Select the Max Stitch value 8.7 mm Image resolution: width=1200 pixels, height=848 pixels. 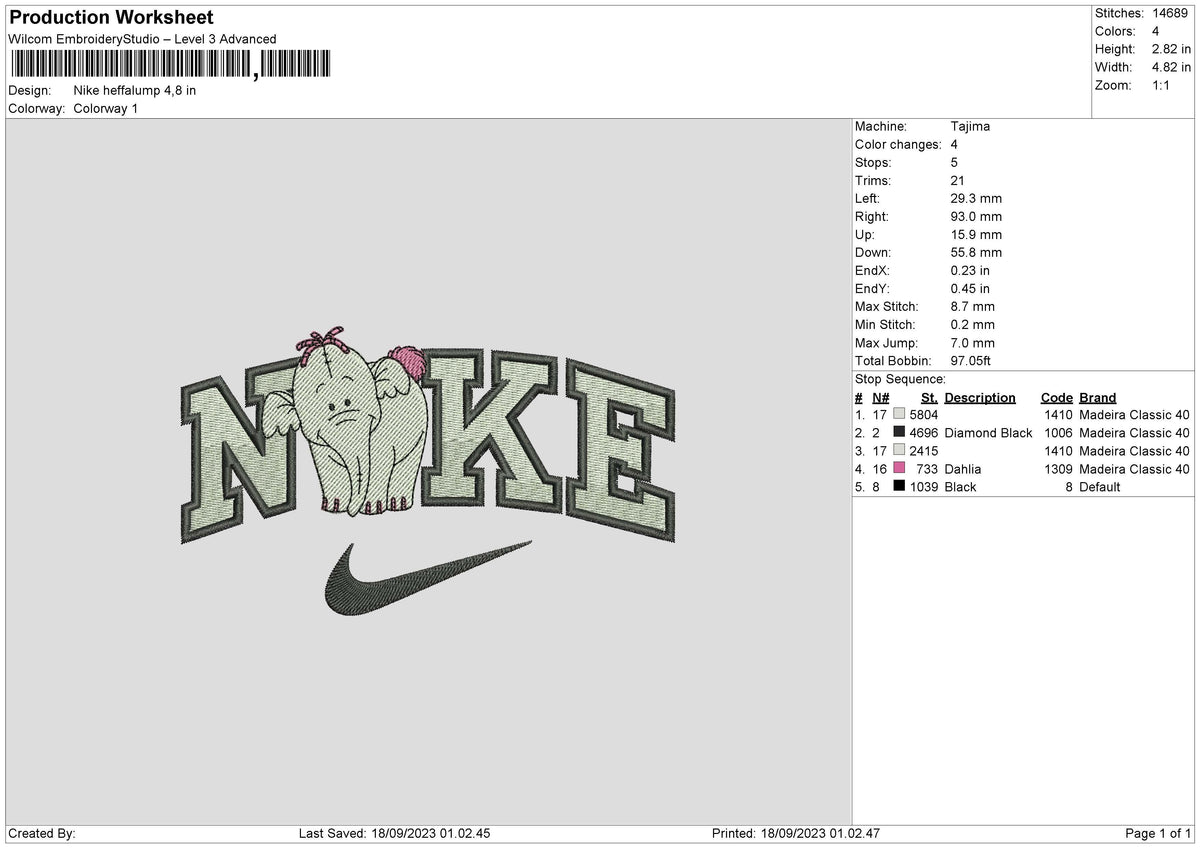(x=972, y=307)
